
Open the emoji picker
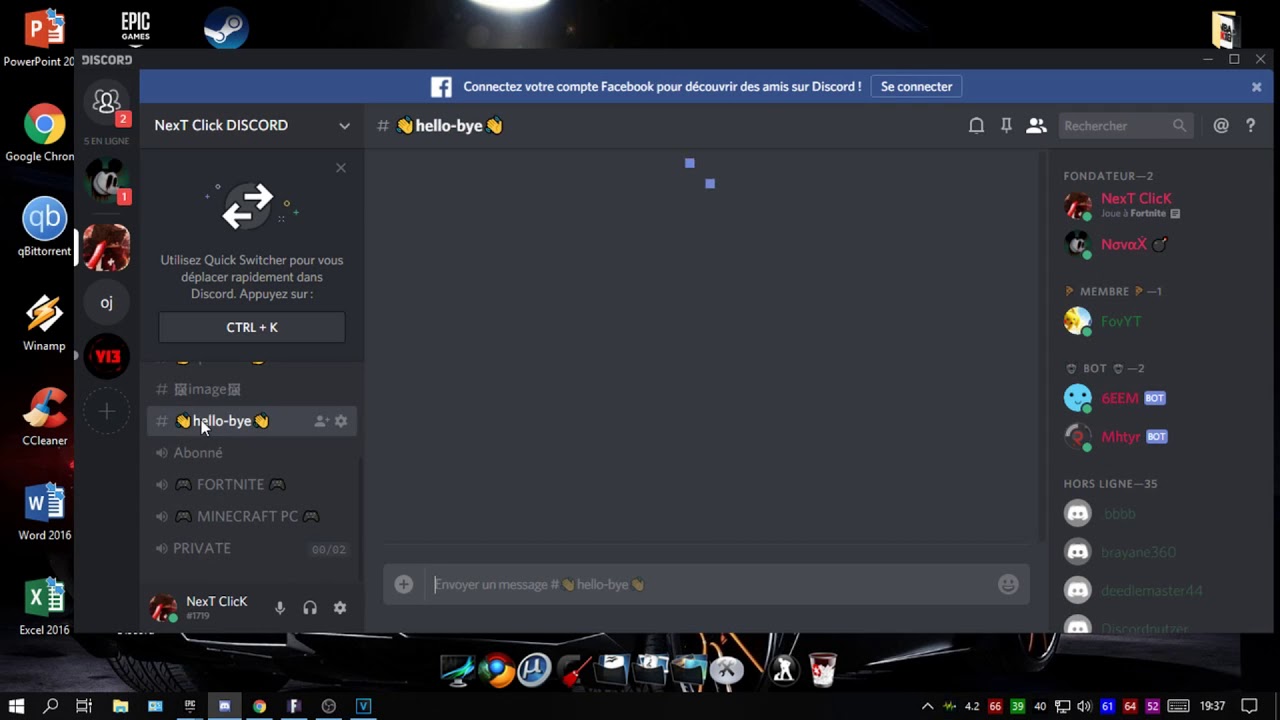[x=1008, y=584]
